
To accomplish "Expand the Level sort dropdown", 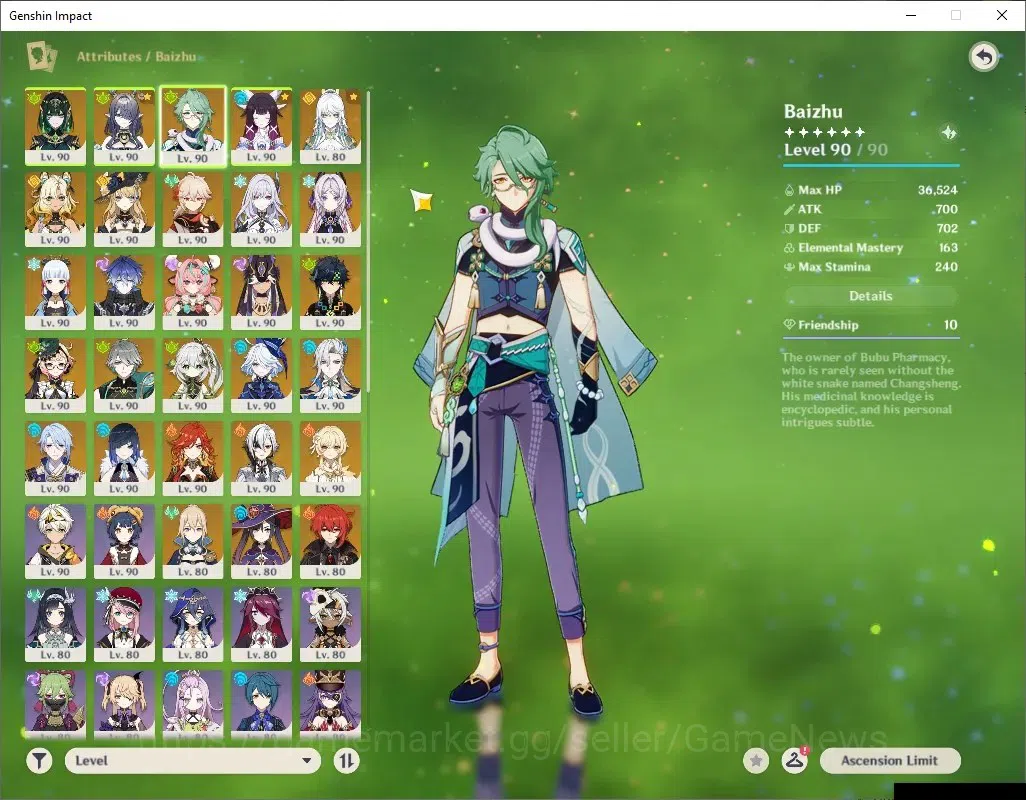I will 193,760.
